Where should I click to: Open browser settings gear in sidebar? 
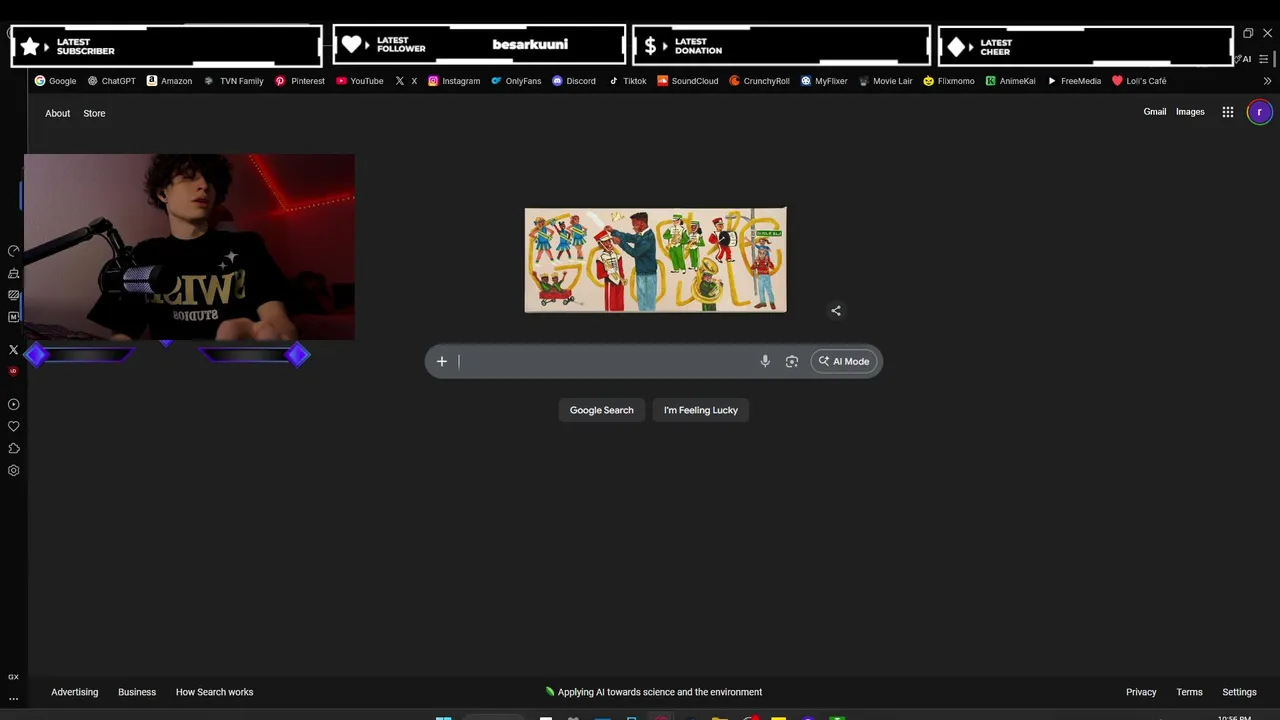coord(13,471)
